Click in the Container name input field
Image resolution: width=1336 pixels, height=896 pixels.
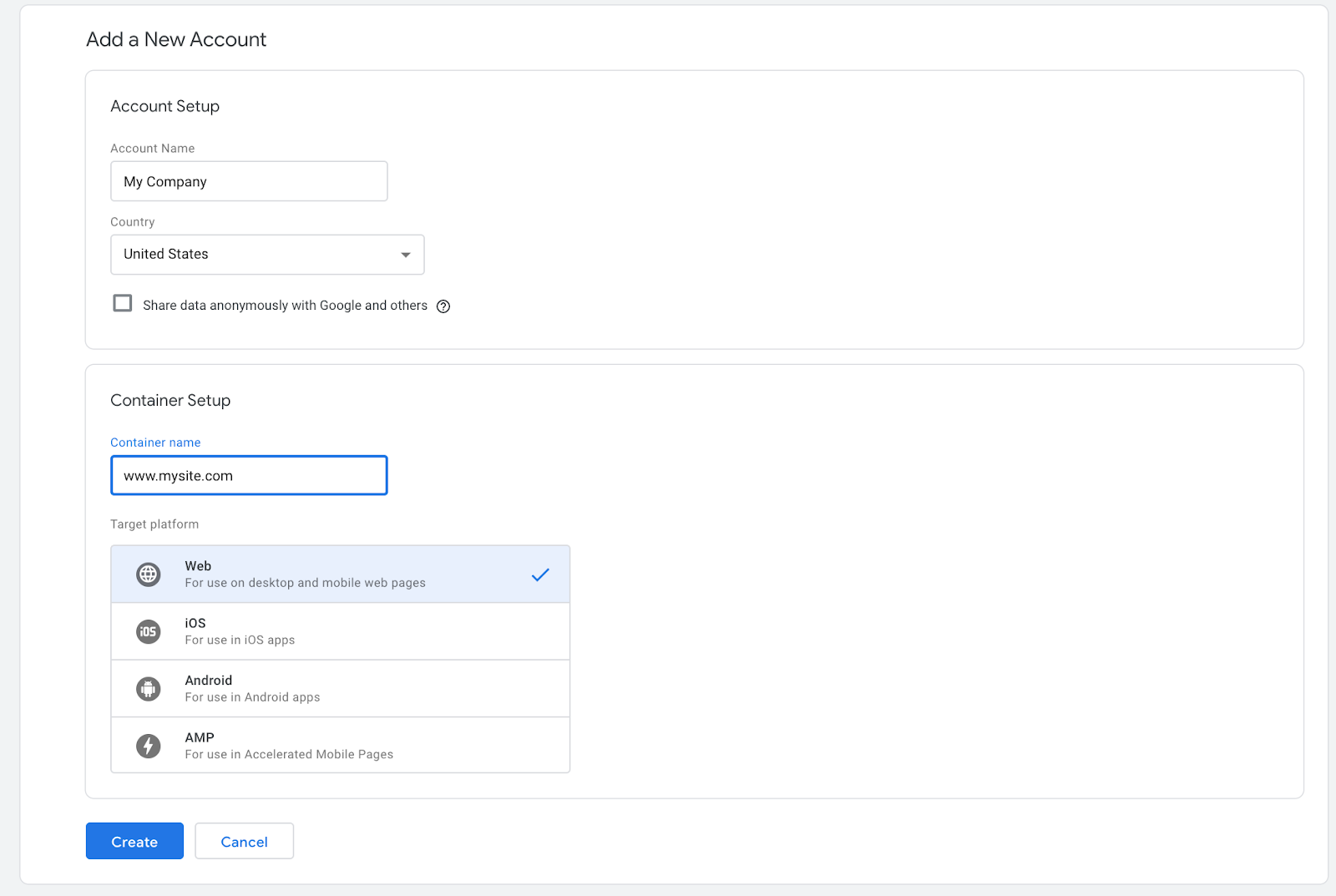coord(249,476)
